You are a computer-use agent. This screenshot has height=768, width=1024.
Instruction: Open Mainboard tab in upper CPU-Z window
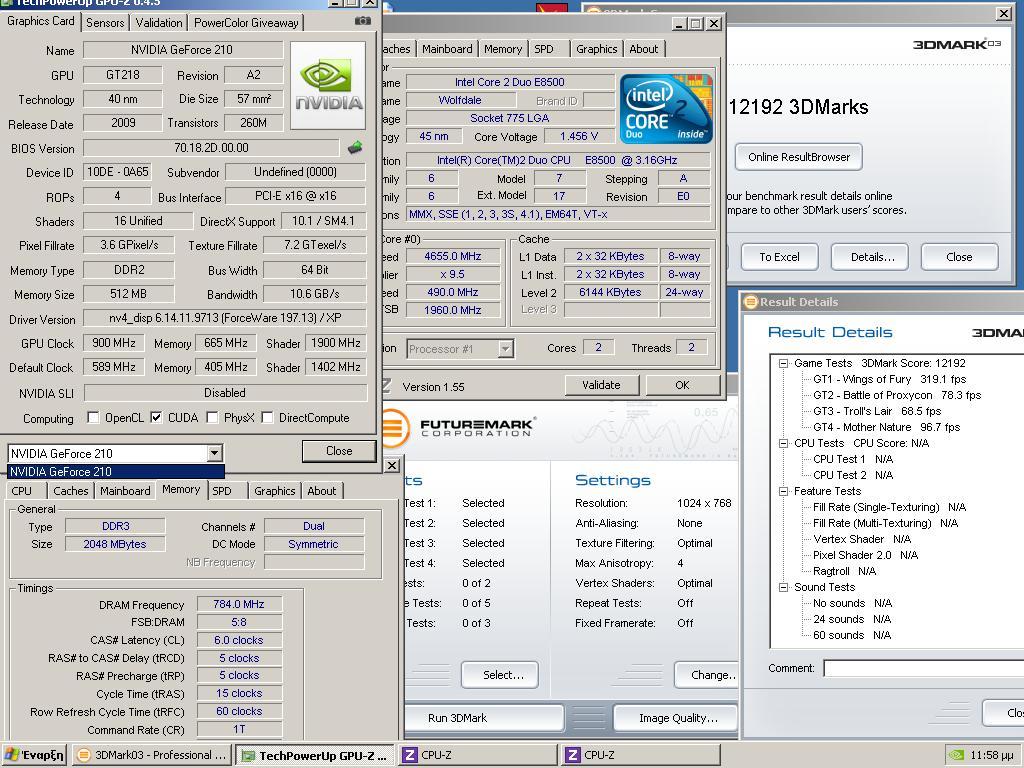click(x=447, y=49)
